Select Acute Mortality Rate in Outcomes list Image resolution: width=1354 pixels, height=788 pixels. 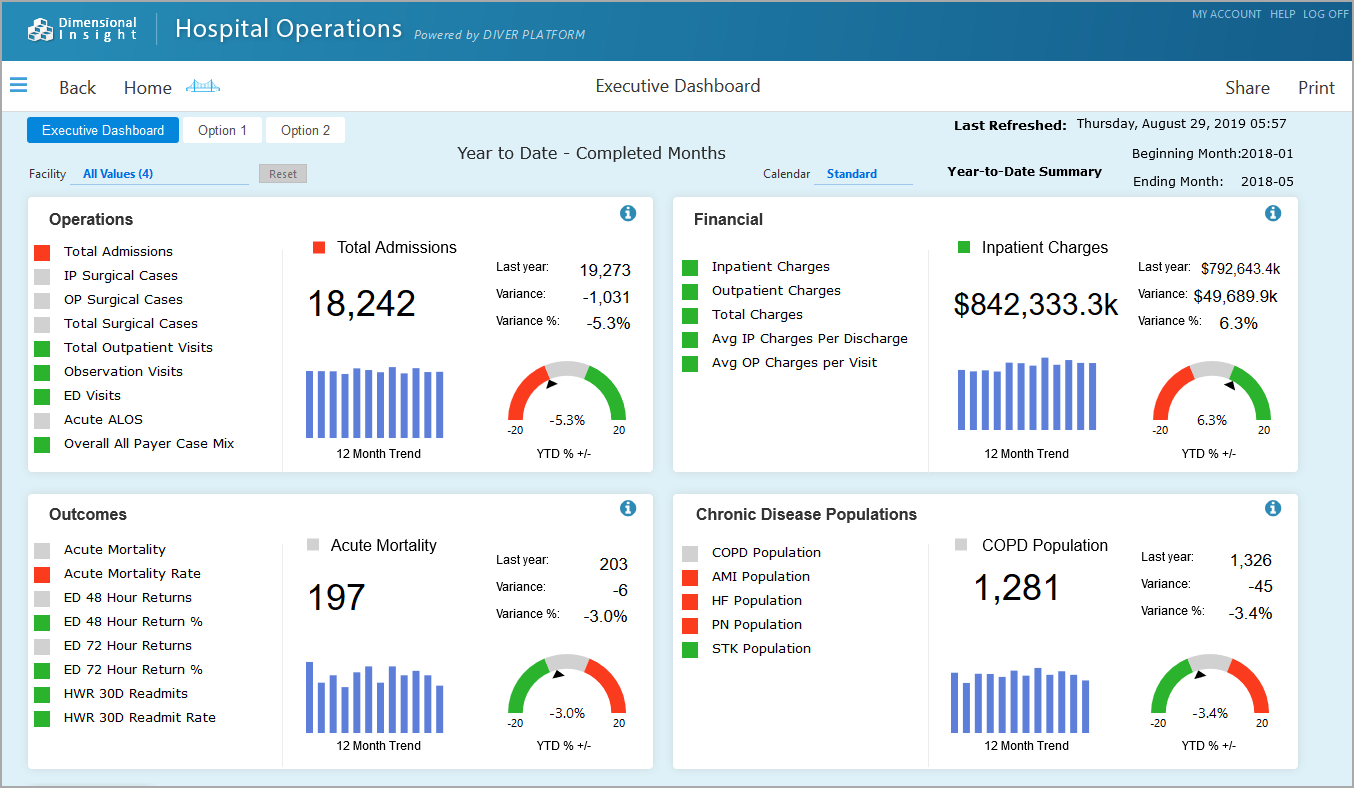tap(132, 574)
